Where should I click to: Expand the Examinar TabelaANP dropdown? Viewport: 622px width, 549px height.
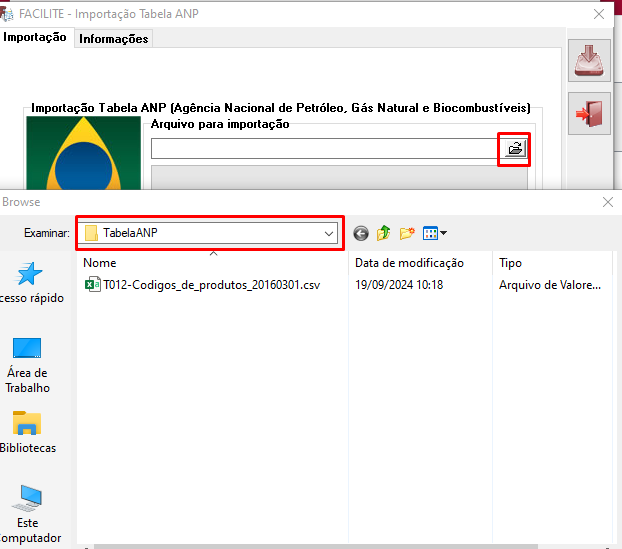pos(329,233)
